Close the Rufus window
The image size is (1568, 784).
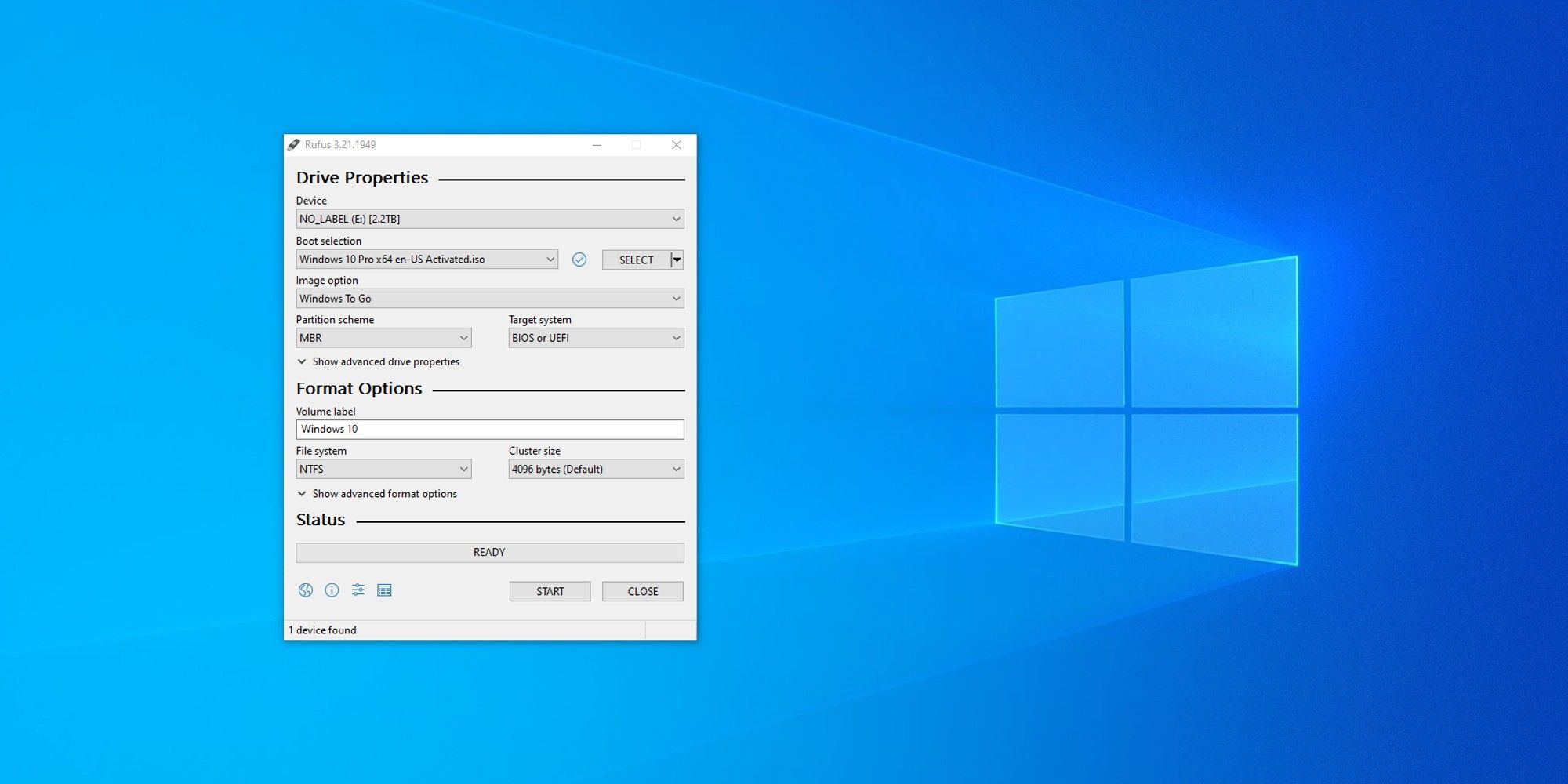click(677, 145)
